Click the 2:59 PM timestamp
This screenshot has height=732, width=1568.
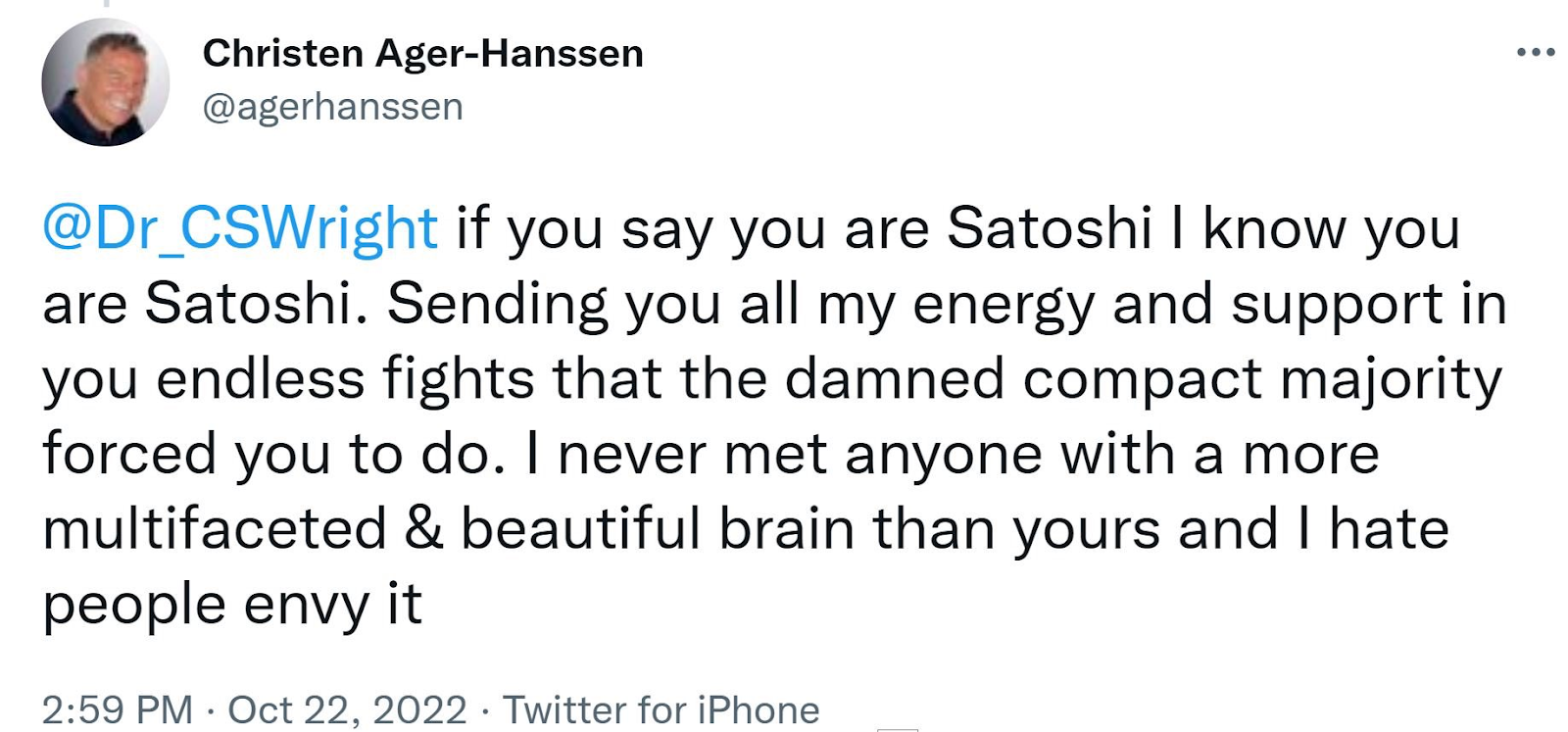point(118,709)
